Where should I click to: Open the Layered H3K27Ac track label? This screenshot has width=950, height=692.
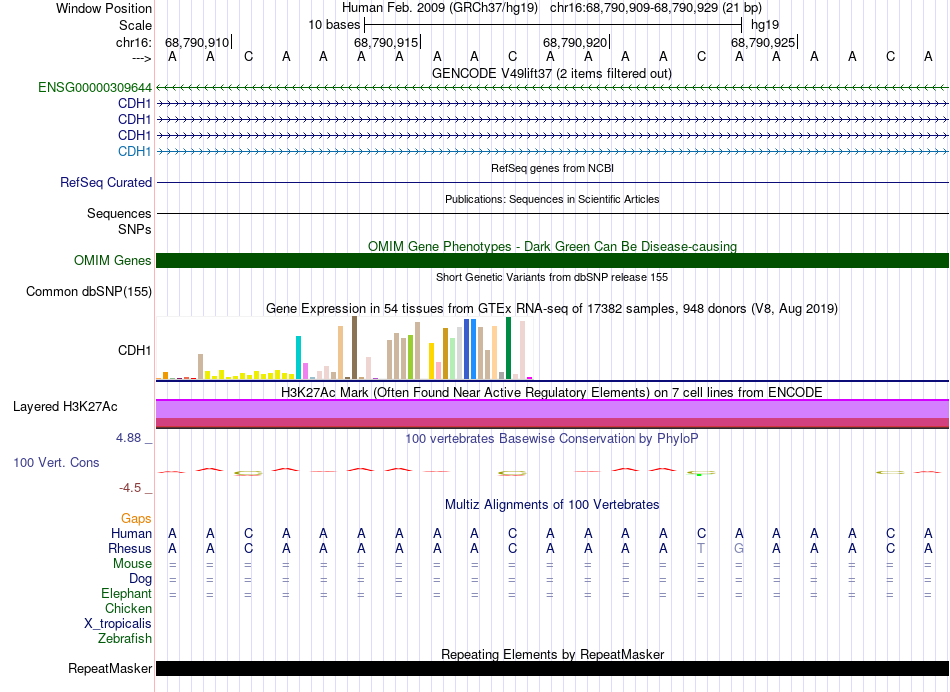click(65, 407)
